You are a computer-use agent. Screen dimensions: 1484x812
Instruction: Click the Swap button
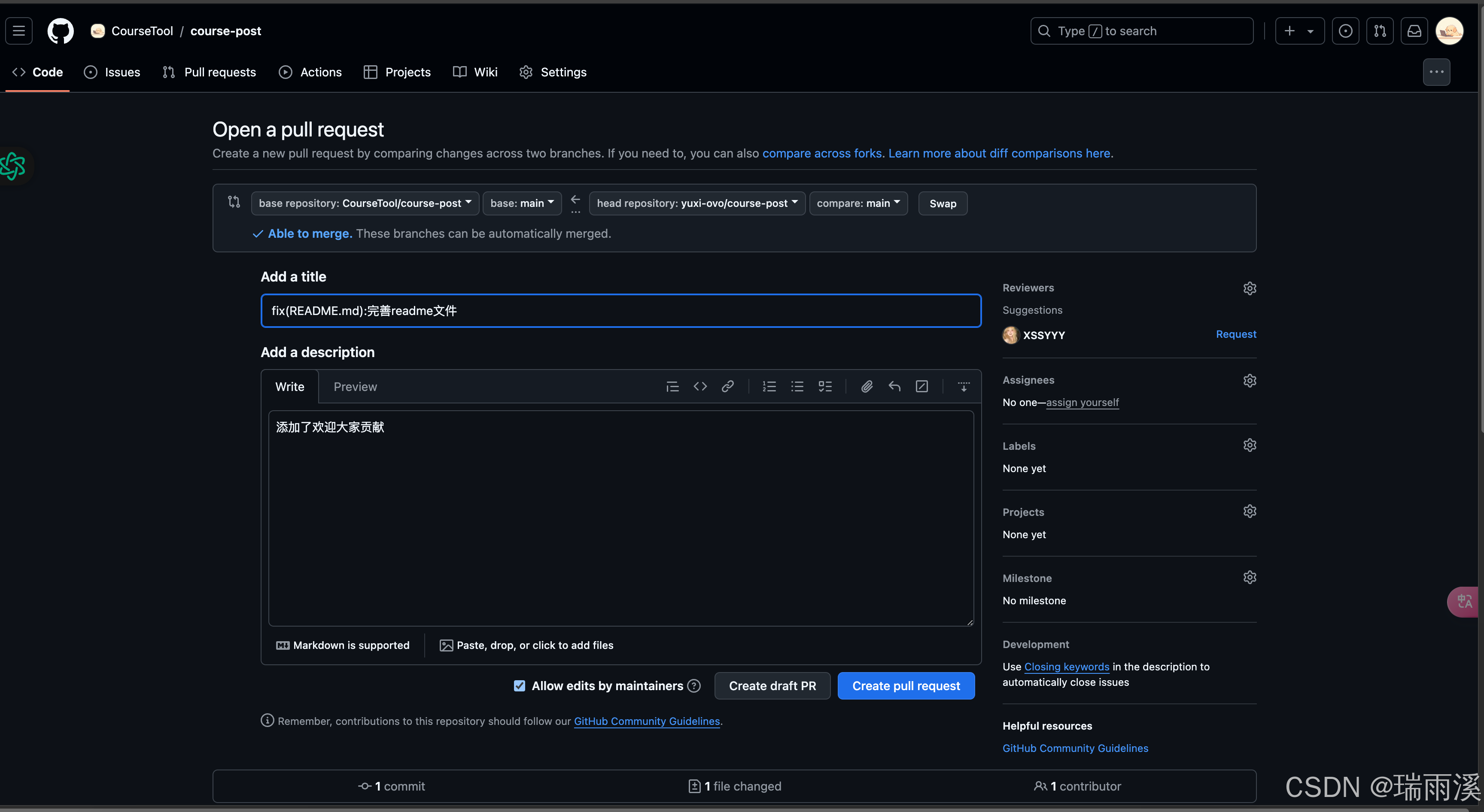click(943, 203)
